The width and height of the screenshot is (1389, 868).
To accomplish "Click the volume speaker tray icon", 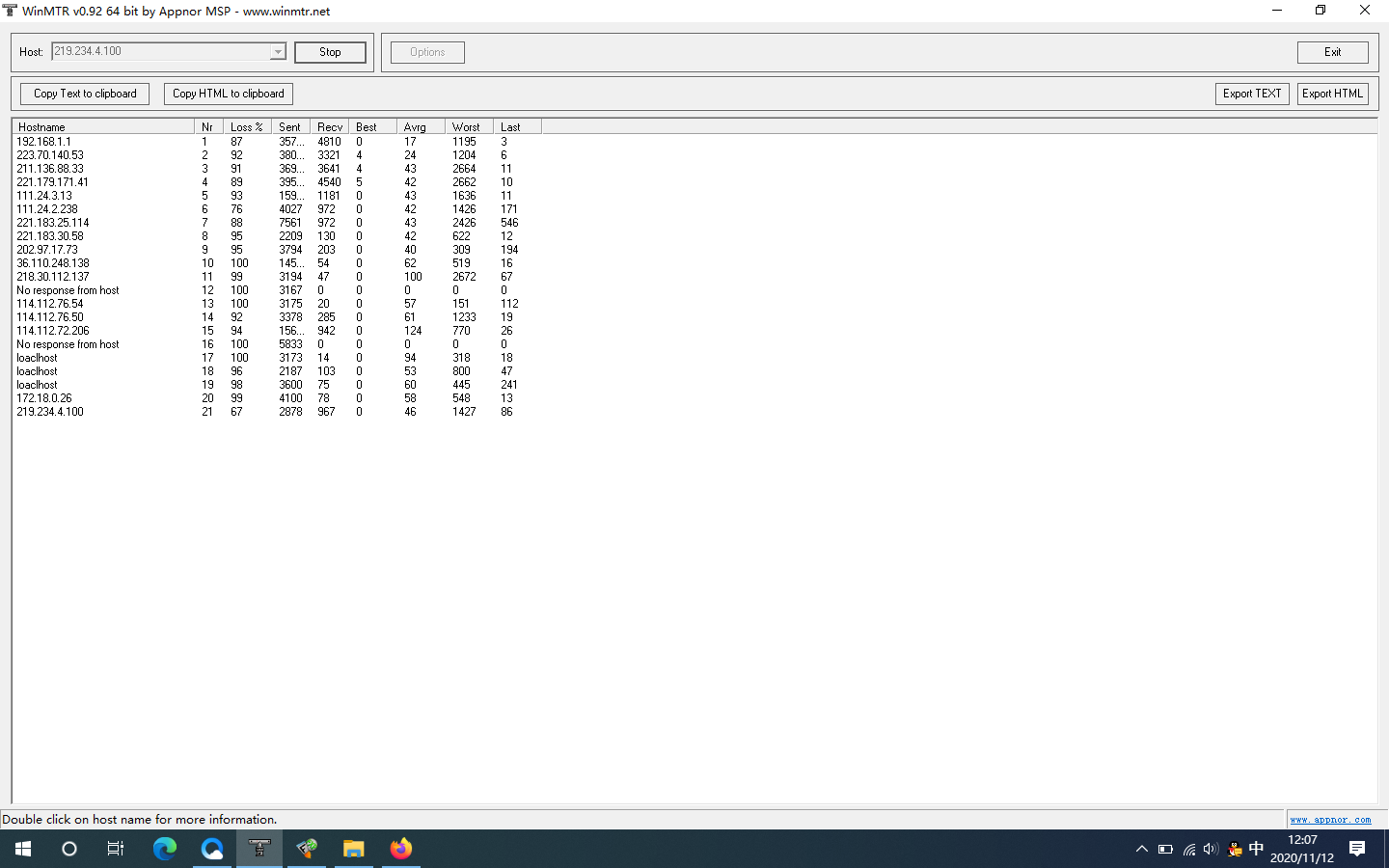I will click(x=1211, y=849).
